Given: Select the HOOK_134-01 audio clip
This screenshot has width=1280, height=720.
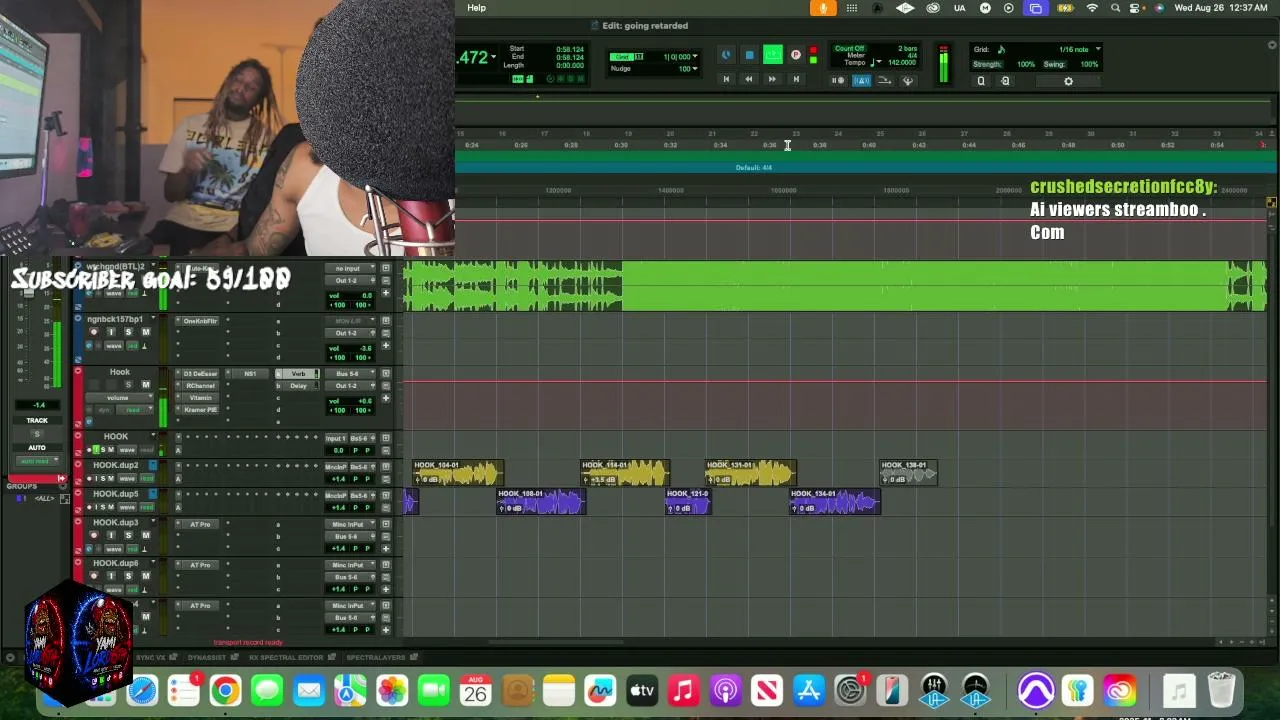Looking at the screenshot, I should click(835, 501).
